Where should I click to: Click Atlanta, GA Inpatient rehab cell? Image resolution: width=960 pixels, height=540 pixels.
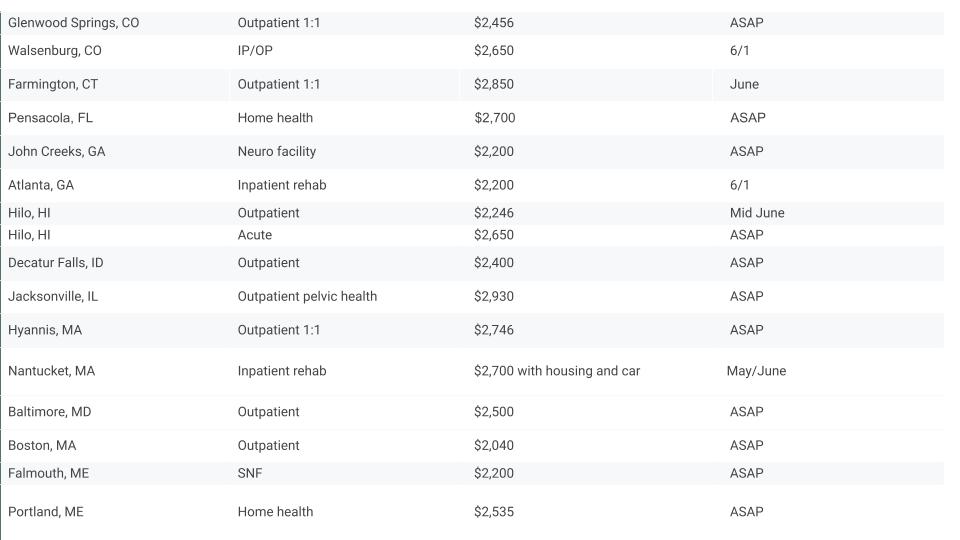[282, 186]
